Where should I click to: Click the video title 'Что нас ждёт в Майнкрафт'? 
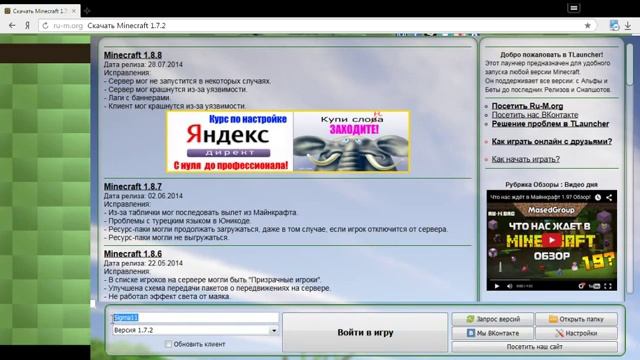point(540,197)
